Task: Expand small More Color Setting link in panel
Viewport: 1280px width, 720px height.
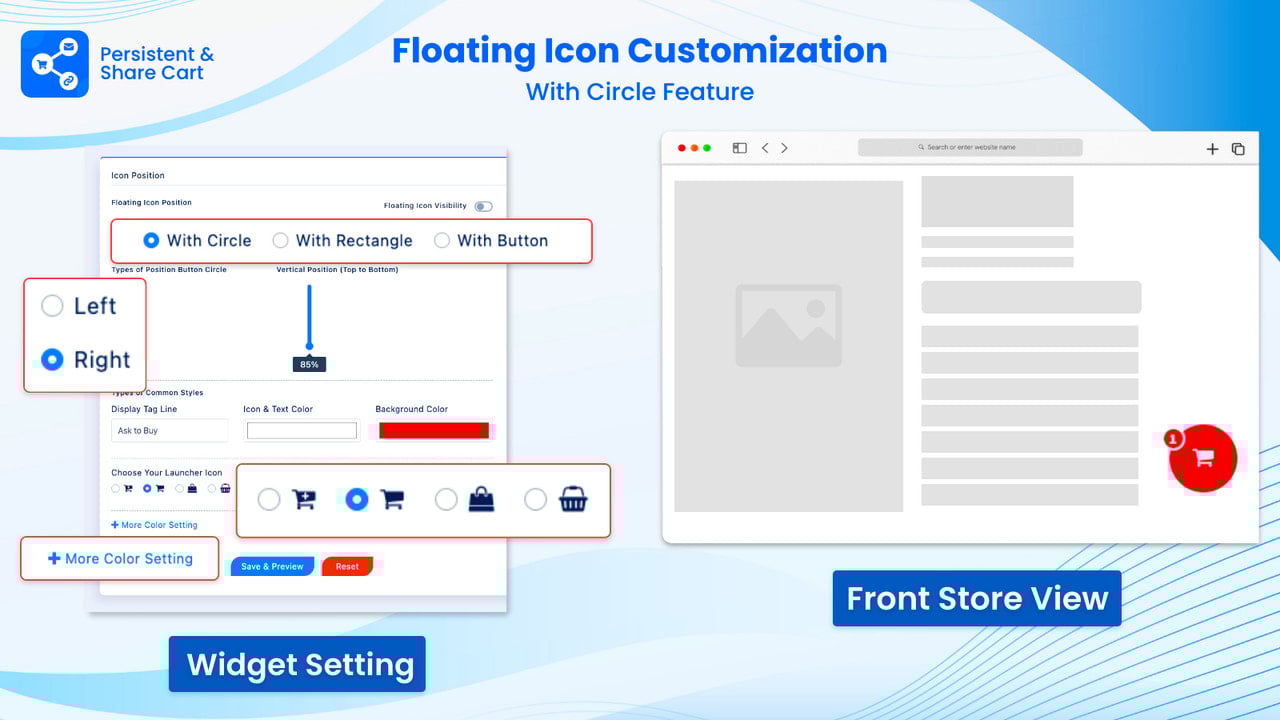Action: [154, 525]
